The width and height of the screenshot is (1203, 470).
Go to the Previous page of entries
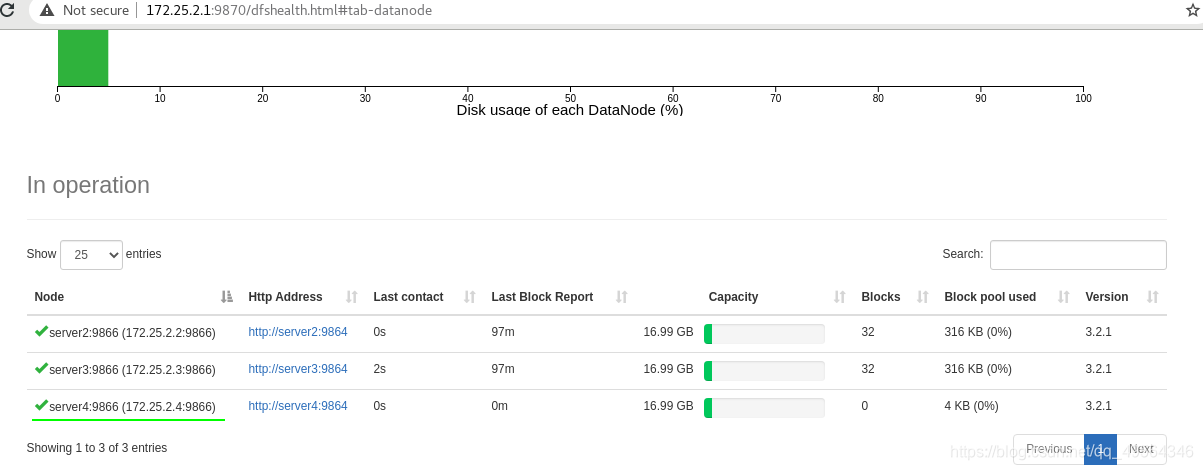tap(1049, 449)
